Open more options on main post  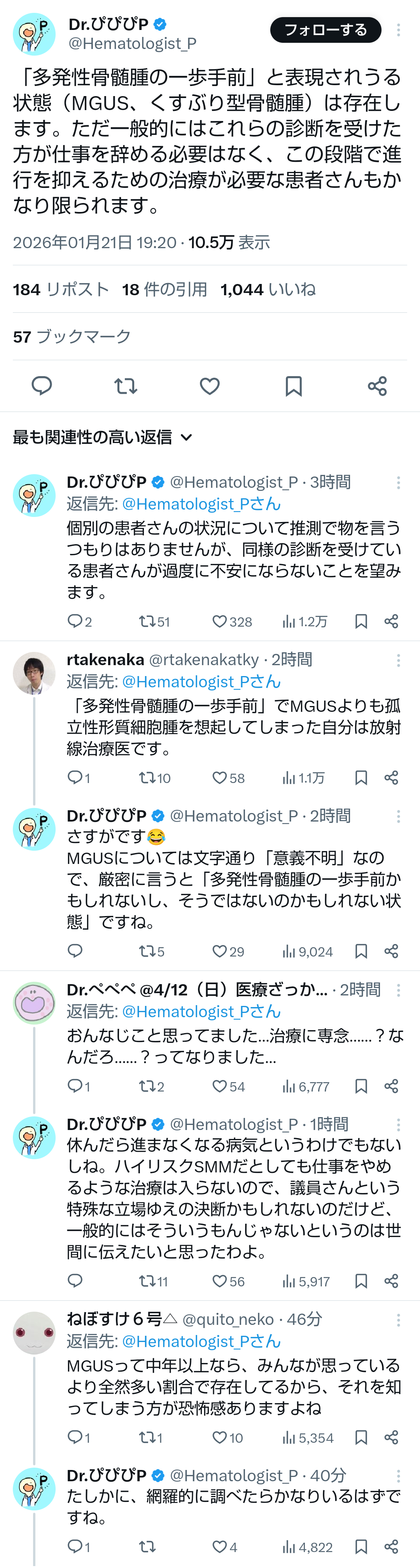pyautogui.click(x=398, y=30)
